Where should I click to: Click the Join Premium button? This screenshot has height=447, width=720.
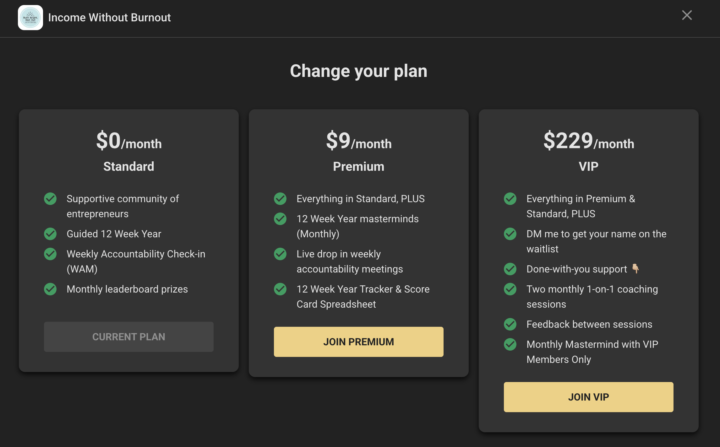pyautogui.click(x=358, y=342)
